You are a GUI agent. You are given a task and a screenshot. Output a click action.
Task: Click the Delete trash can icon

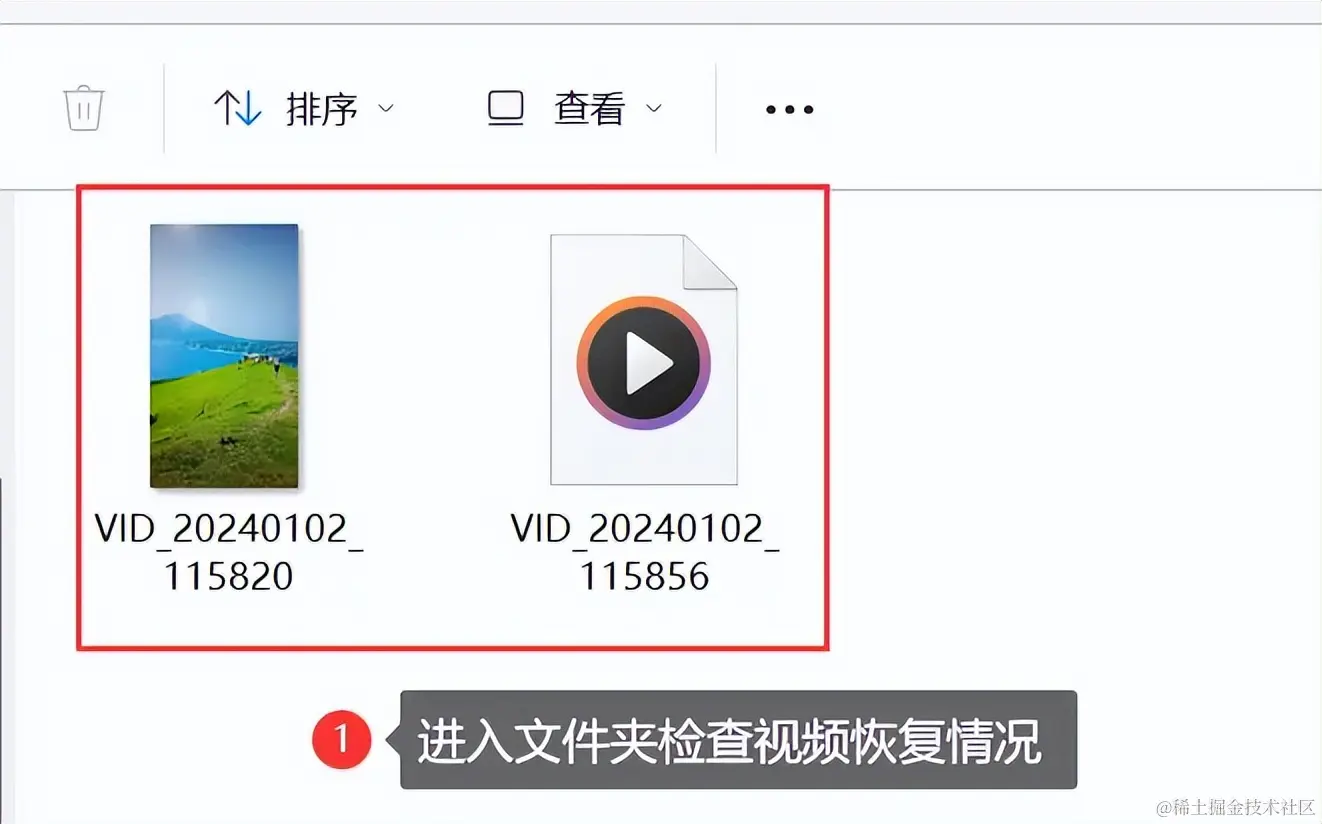[x=84, y=107]
